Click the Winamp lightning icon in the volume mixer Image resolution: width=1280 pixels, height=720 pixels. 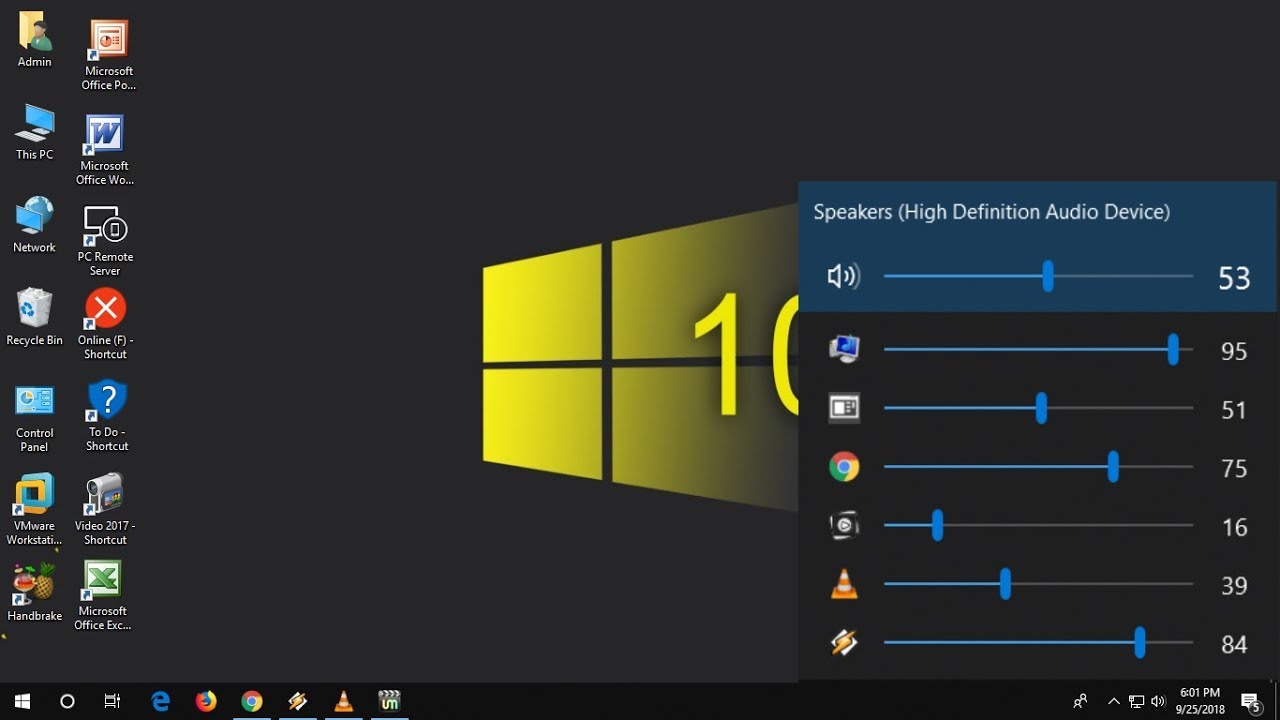[844, 642]
